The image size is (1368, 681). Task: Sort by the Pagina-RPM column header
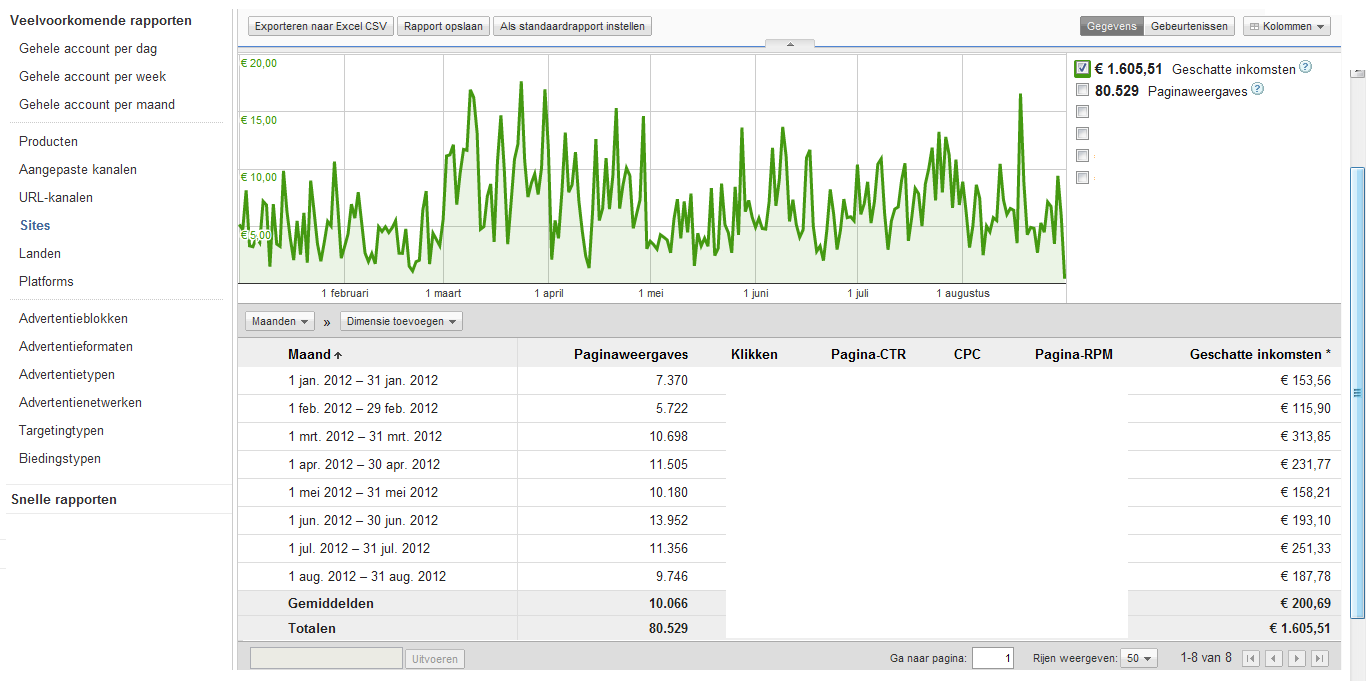pyautogui.click(x=1074, y=355)
